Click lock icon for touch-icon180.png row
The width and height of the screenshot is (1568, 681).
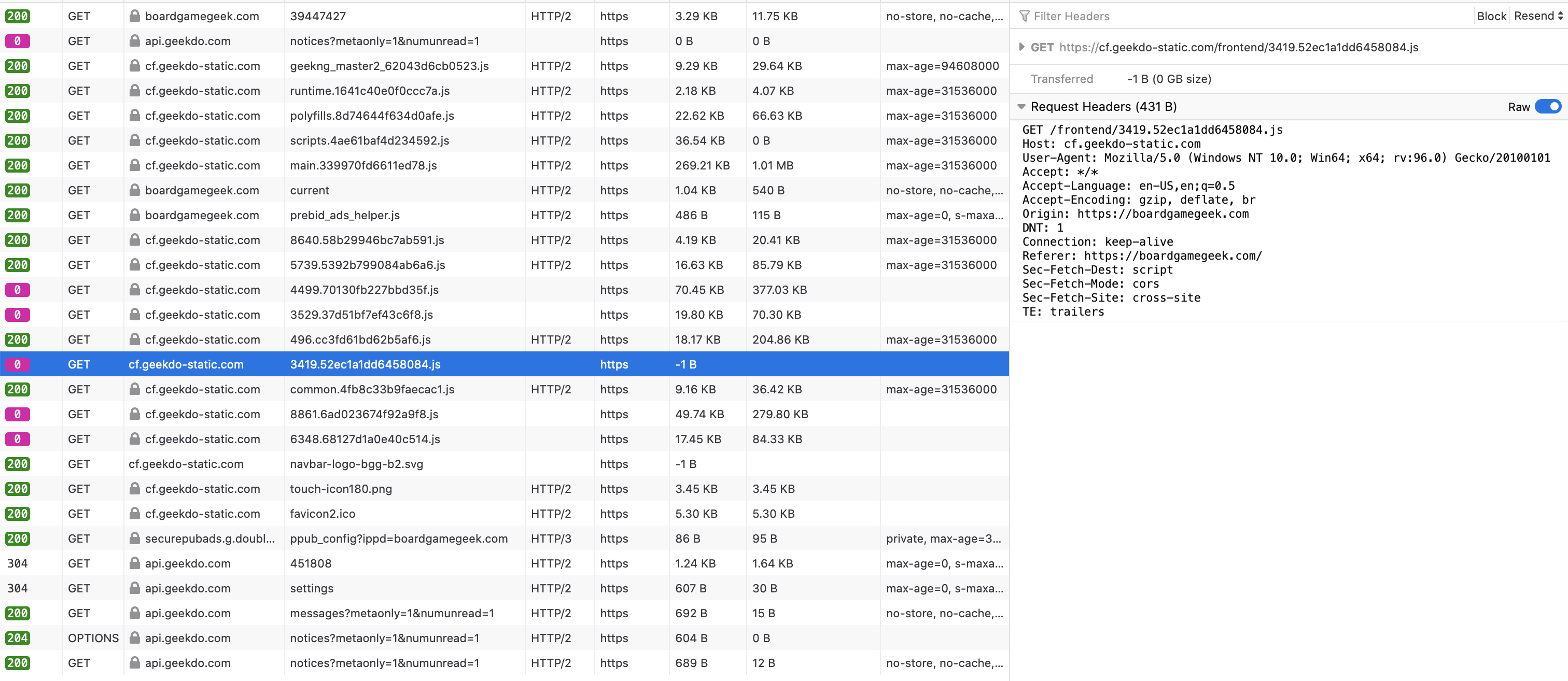135,489
